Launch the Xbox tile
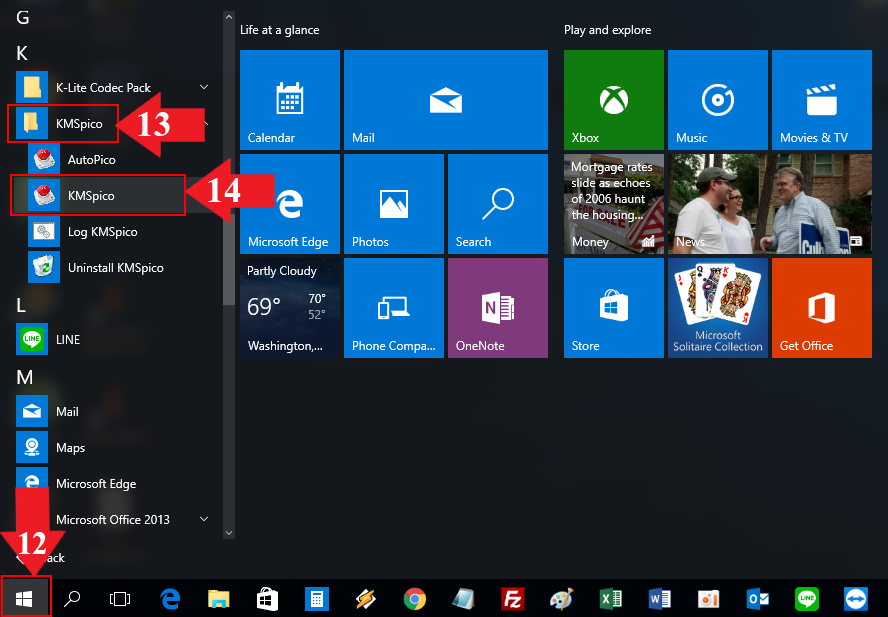 pyautogui.click(x=613, y=100)
